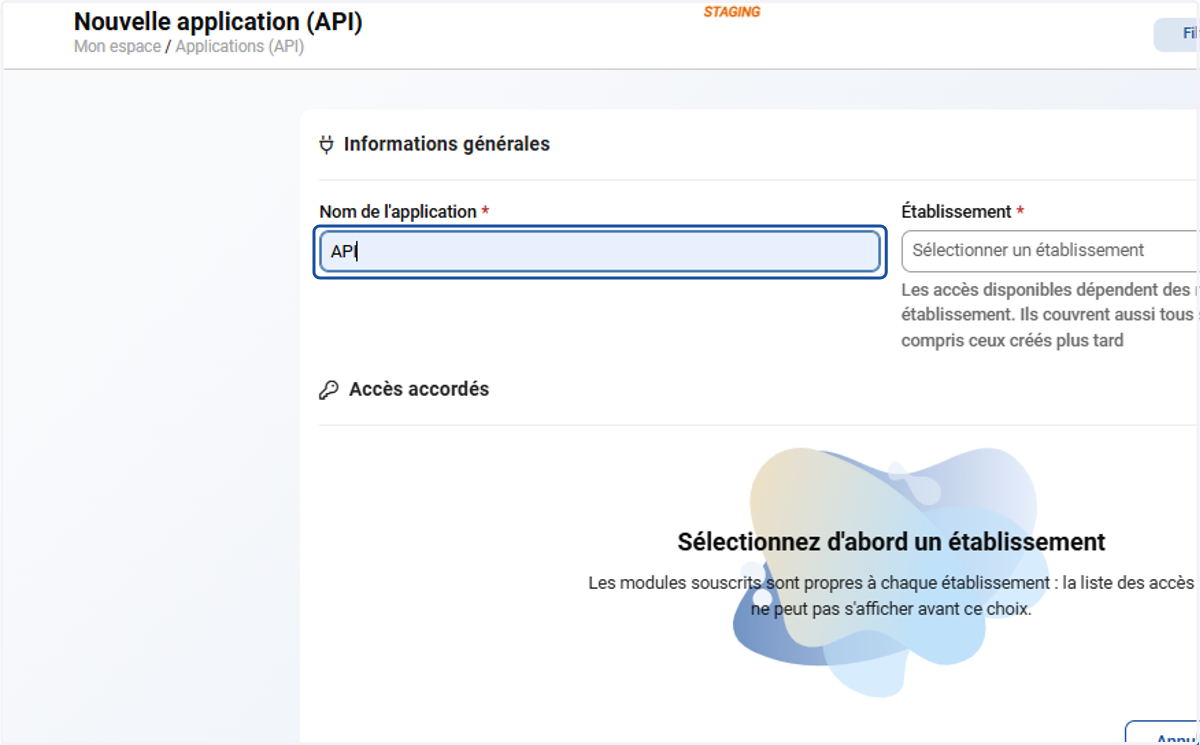Click the Accès accordés section heading
Image resolution: width=1200 pixels, height=745 pixels.
pyautogui.click(x=419, y=389)
